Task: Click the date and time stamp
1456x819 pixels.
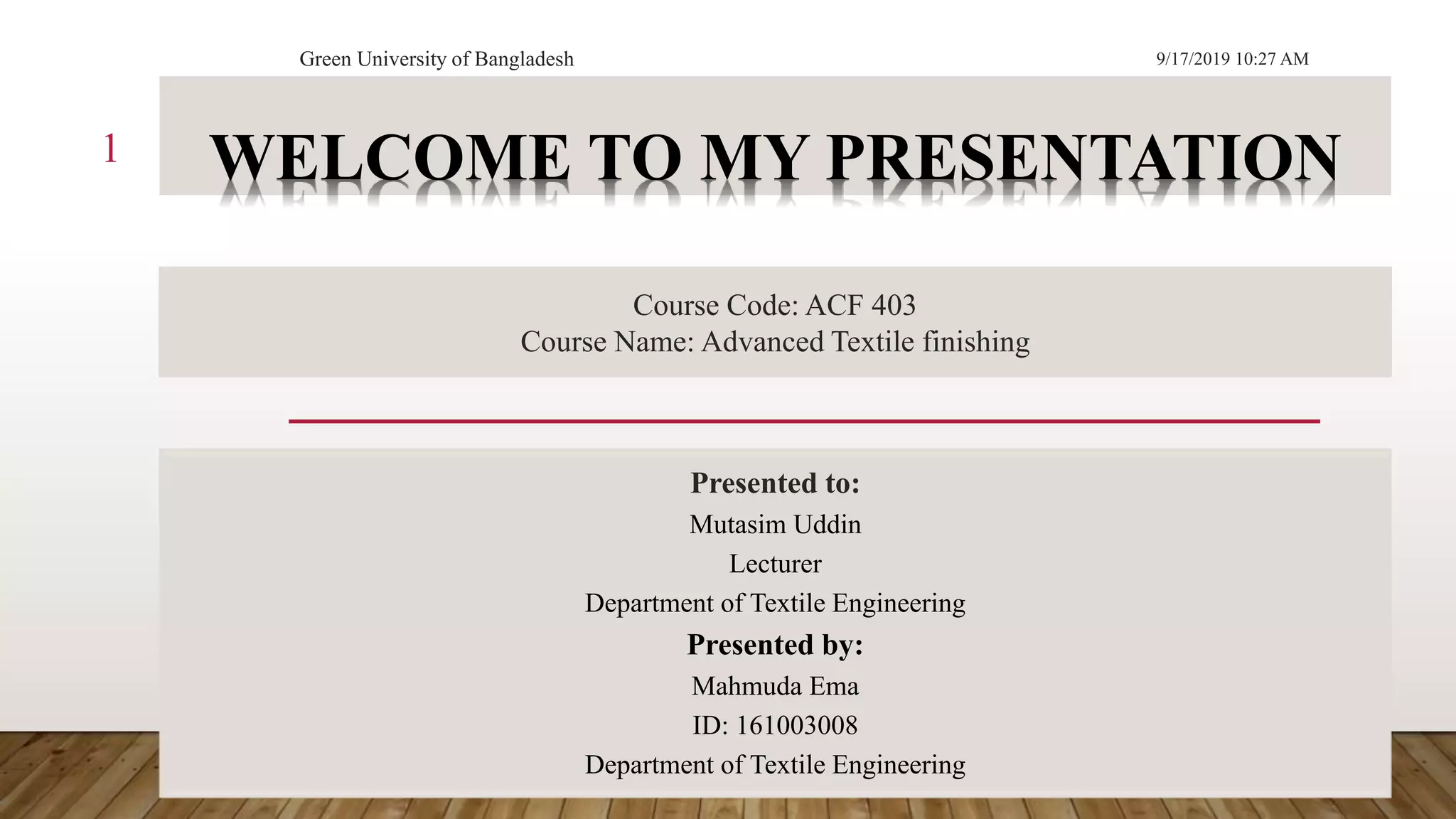Action: [x=1232, y=59]
